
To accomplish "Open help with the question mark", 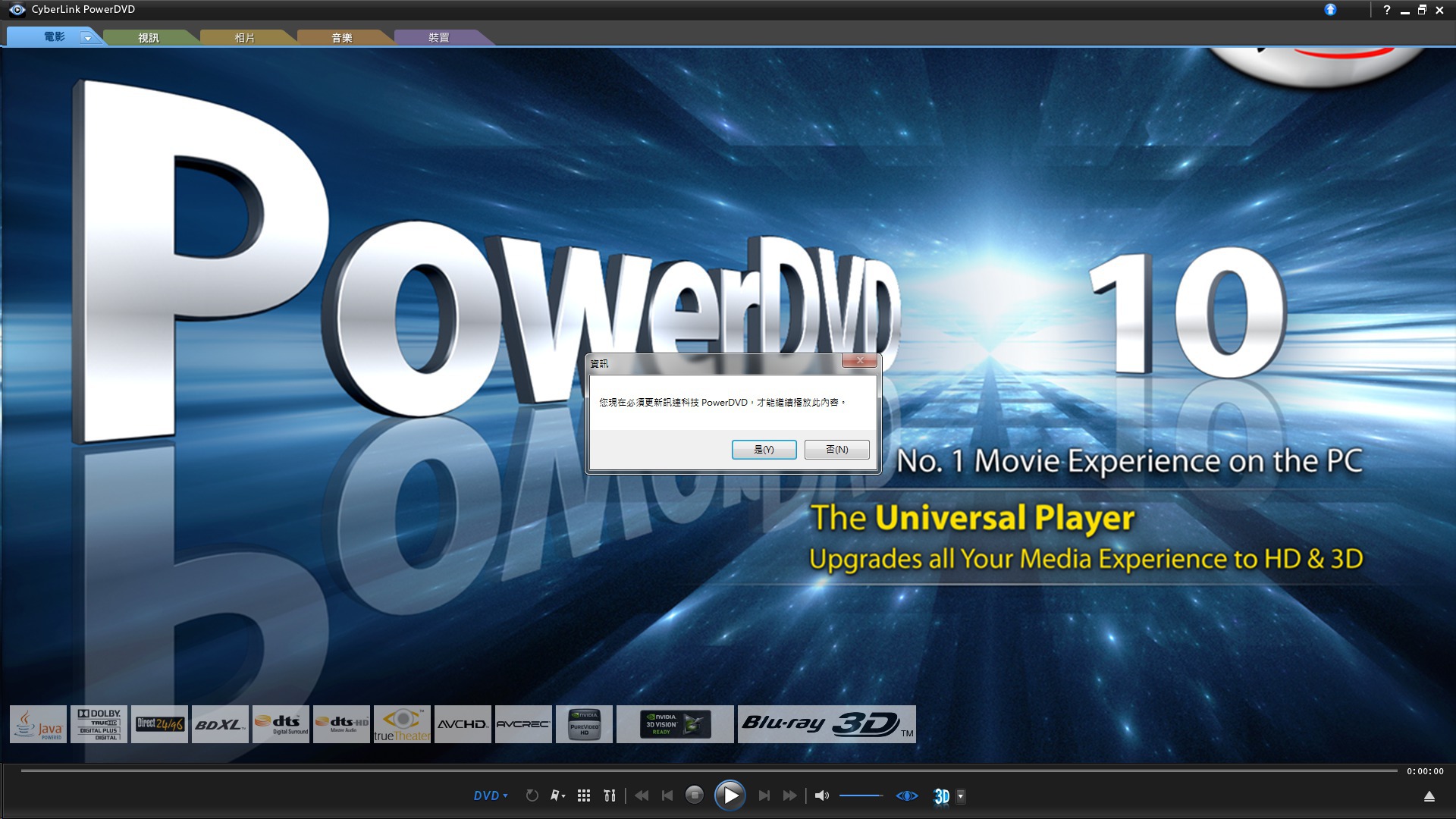I will click(1386, 10).
